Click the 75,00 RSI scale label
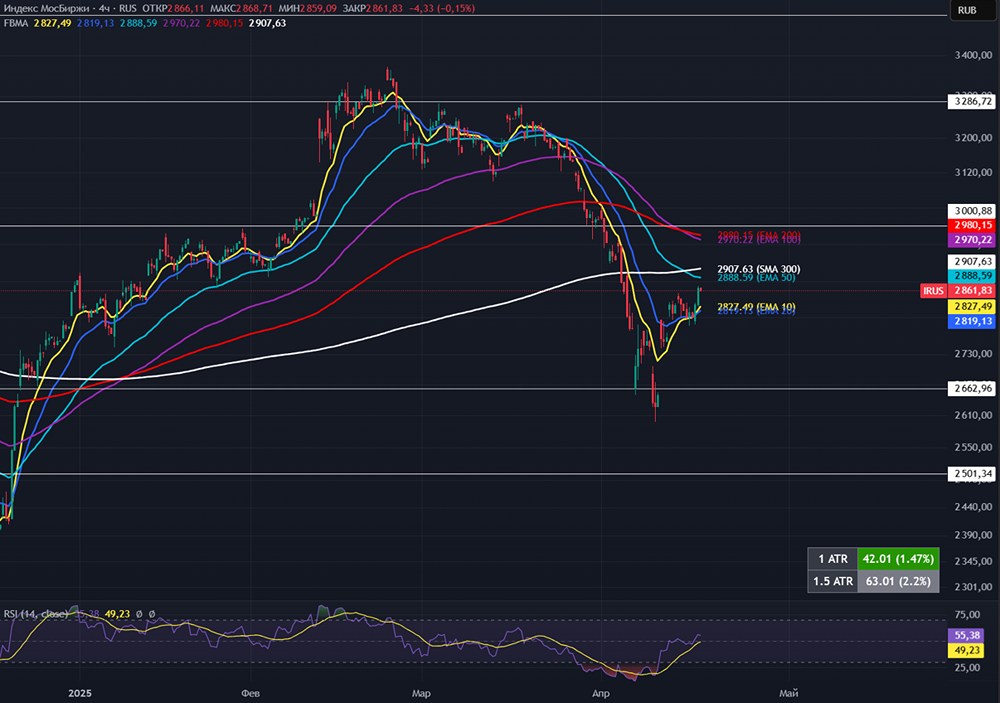 (x=967, y=614)
